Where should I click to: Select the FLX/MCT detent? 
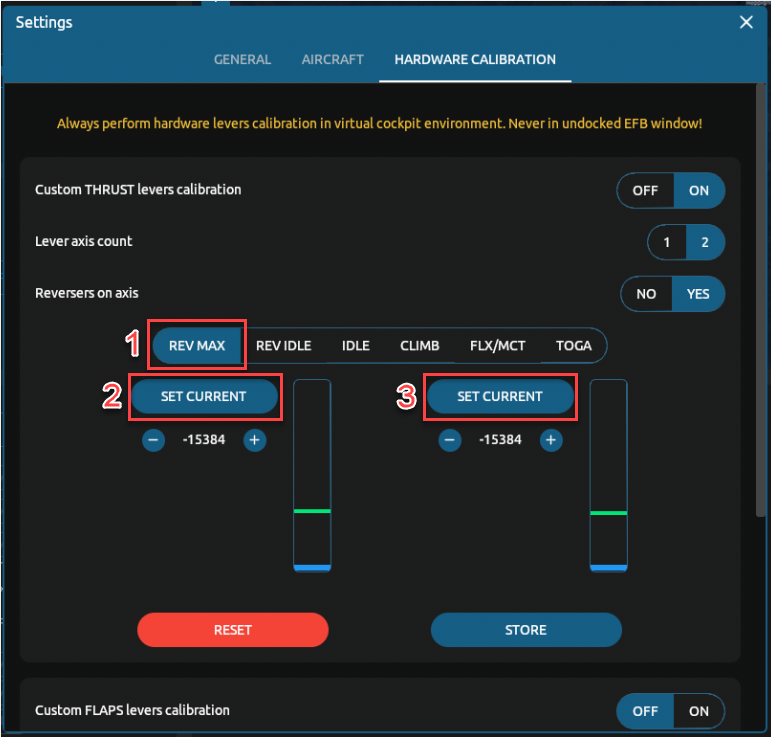point(498,346)
